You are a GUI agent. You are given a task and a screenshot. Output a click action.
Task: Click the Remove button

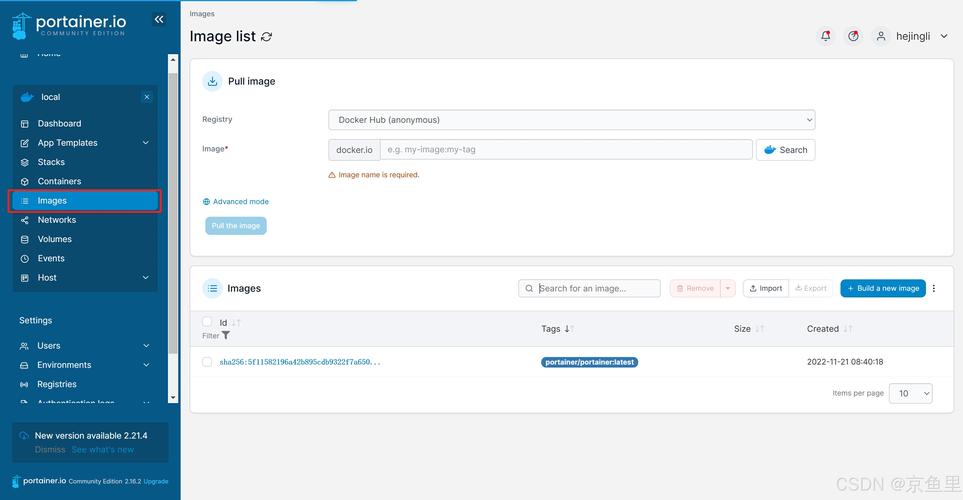point(695,288)
